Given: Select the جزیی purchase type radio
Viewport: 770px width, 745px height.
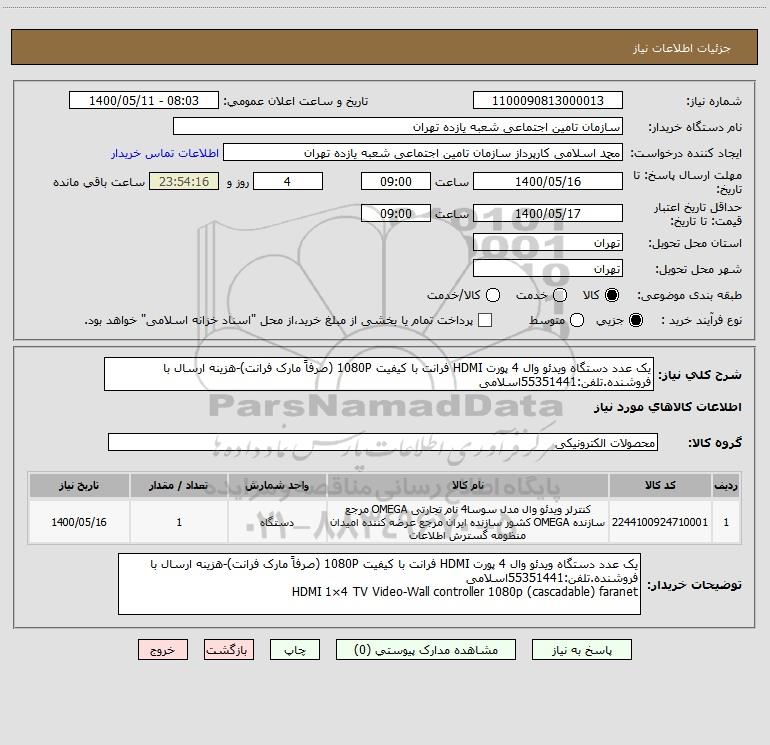Looking at the screenshot, I should [x=636, y=320].
